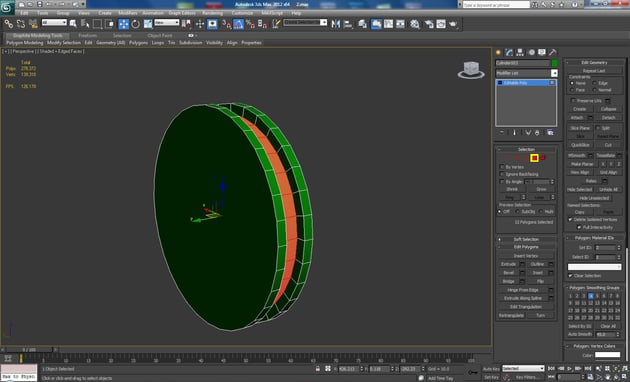Screen dimensions: 630x382
Task: Activate the Select and Move tool
Action: coord(123,24)
